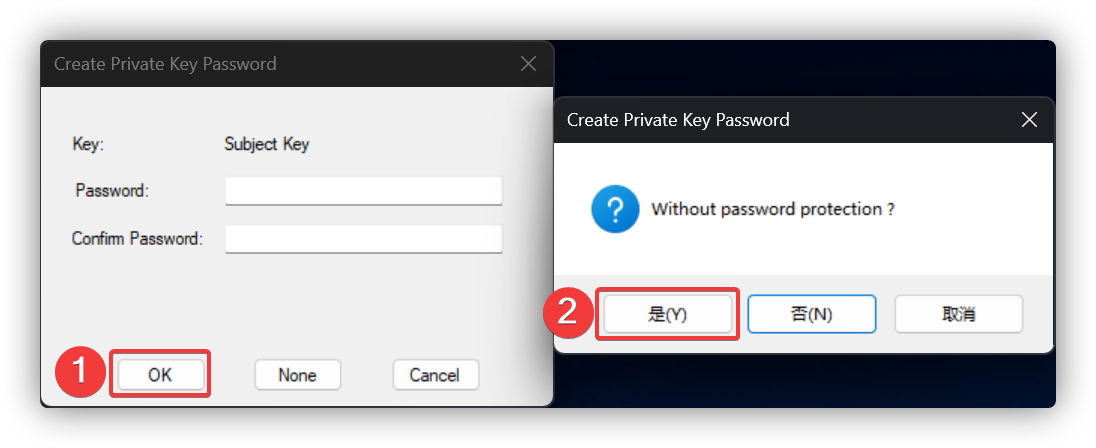Image resolution: width=1096 pixels, height=448 pixels.
Task: Click the 'Without password protection ?' message
Action: (x=772, y=210)
